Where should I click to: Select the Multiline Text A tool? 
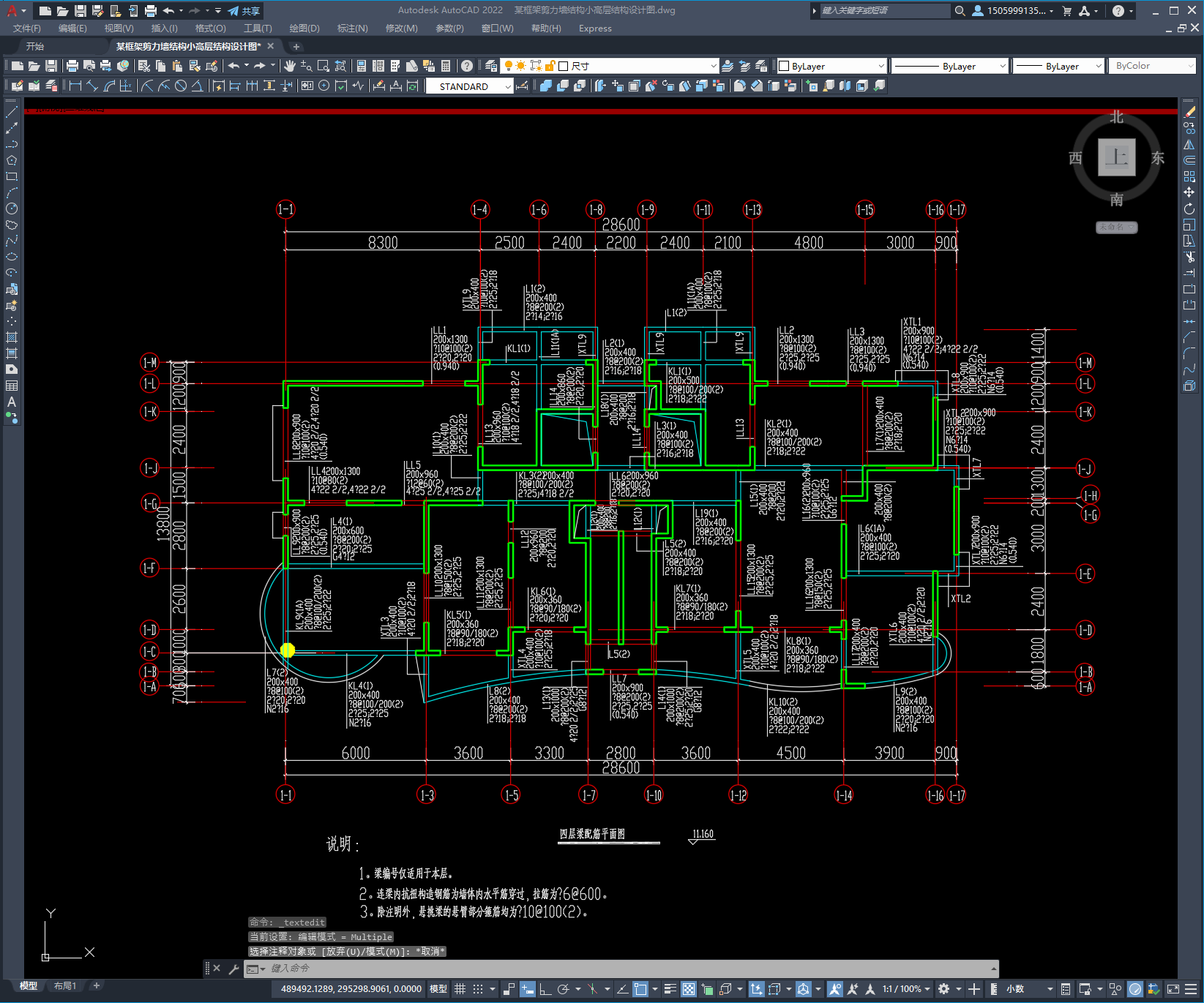12,402
